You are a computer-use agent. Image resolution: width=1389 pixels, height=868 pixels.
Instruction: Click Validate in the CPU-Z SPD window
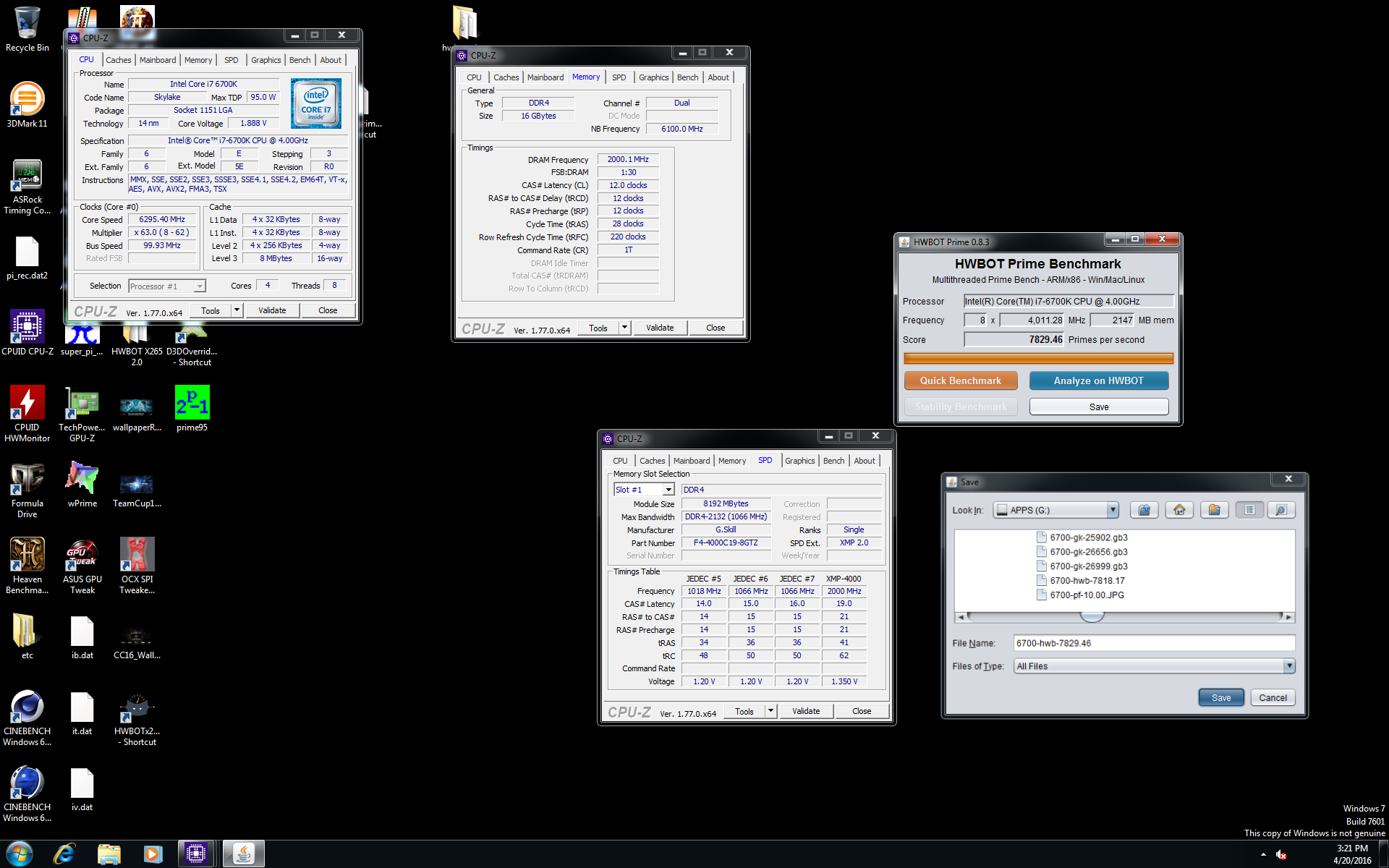pyautogui.click(x=806, y=711)
